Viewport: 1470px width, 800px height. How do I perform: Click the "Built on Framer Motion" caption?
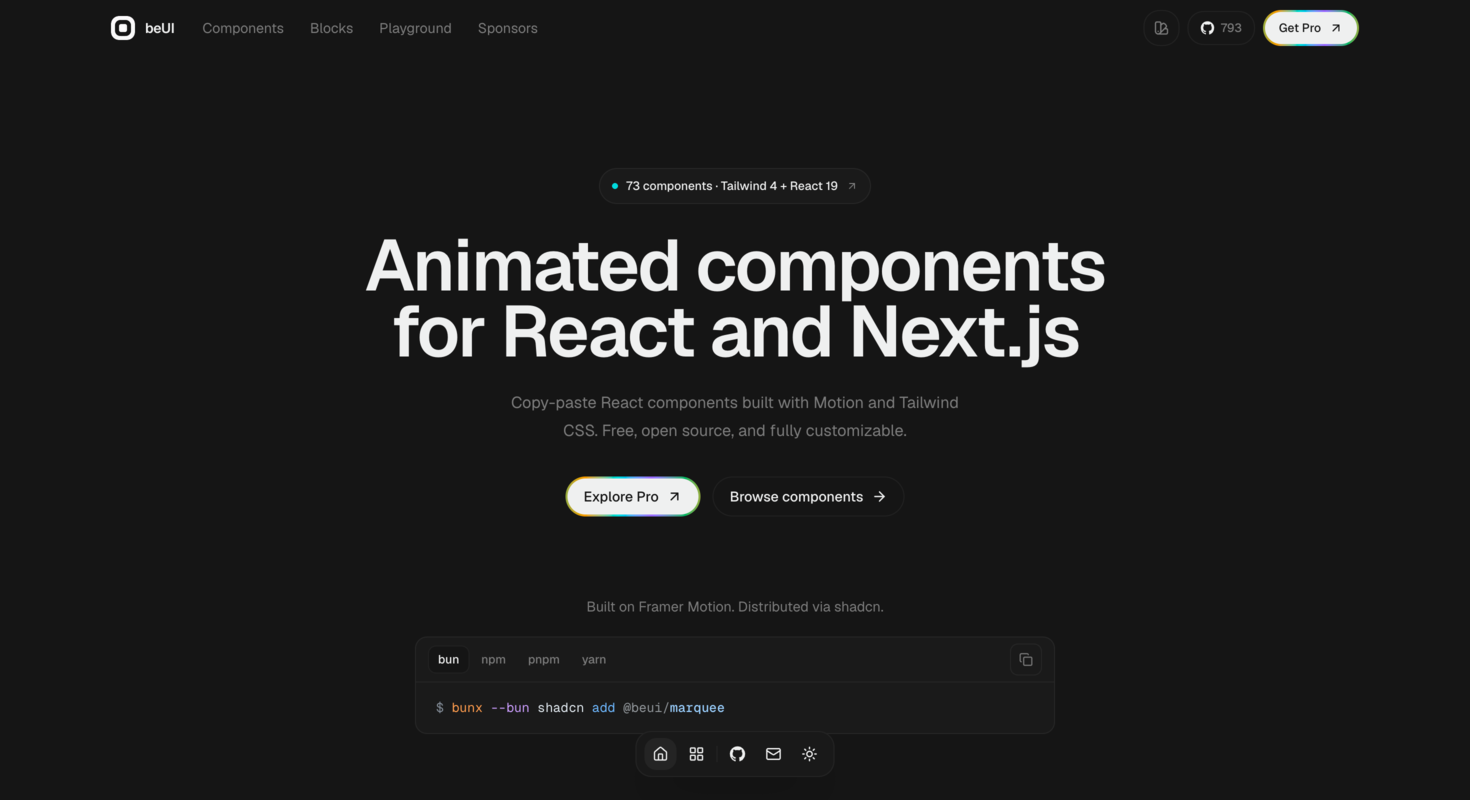coord(735,607)
